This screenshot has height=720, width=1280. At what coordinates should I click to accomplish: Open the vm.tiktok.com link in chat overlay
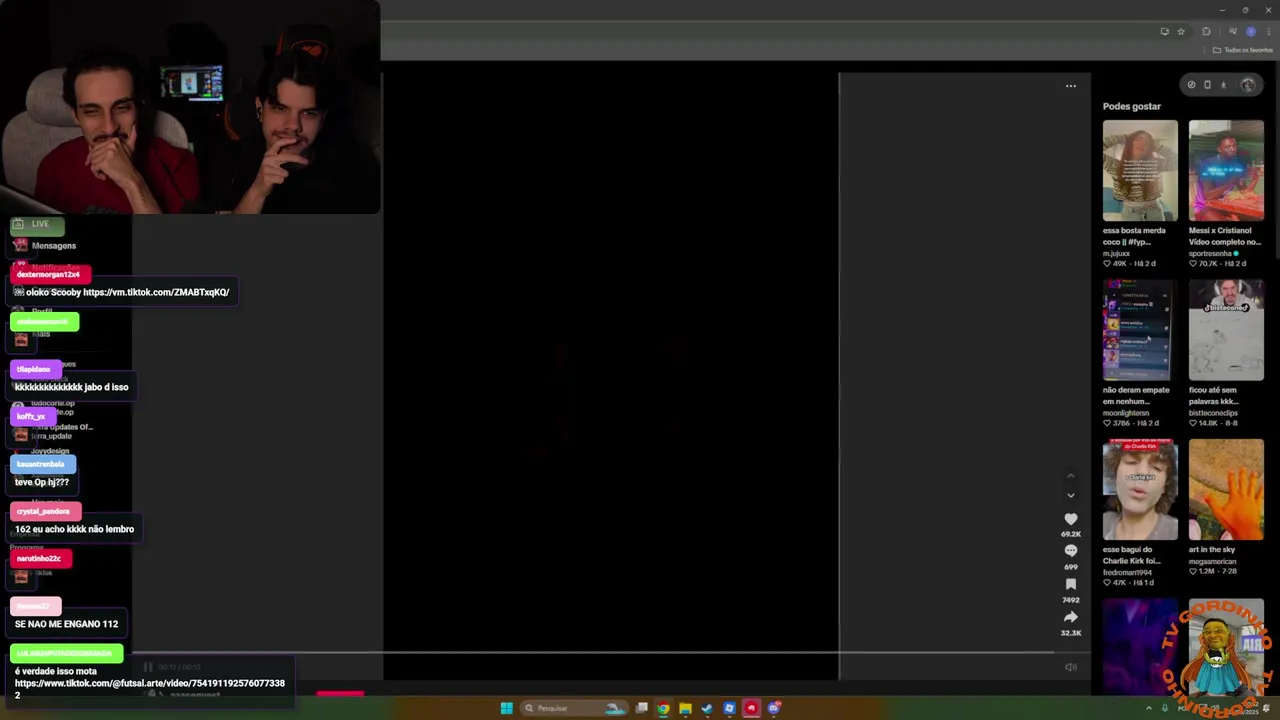point(156,292)
